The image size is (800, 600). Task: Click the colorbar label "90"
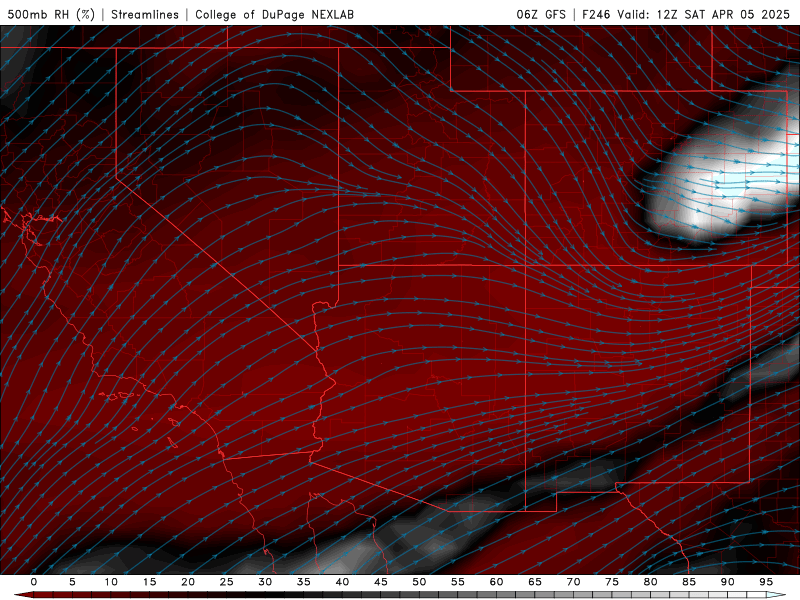[727, 582]
